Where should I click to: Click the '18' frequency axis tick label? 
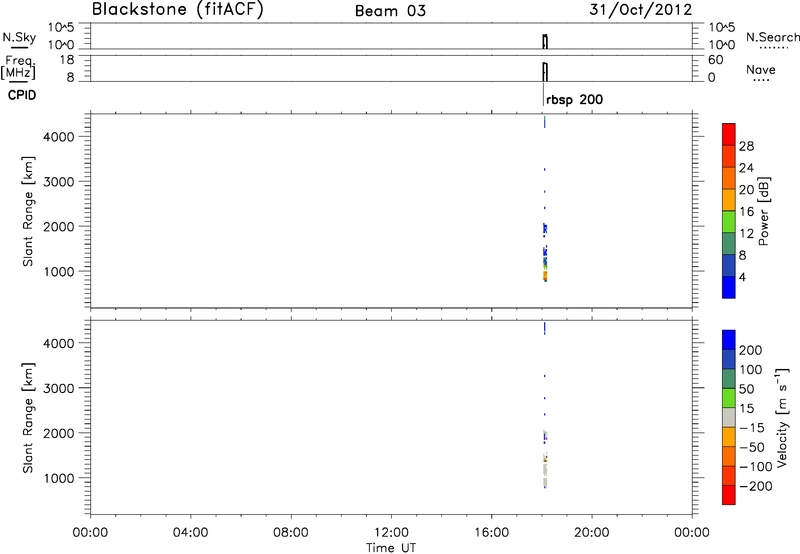[67, 60]
